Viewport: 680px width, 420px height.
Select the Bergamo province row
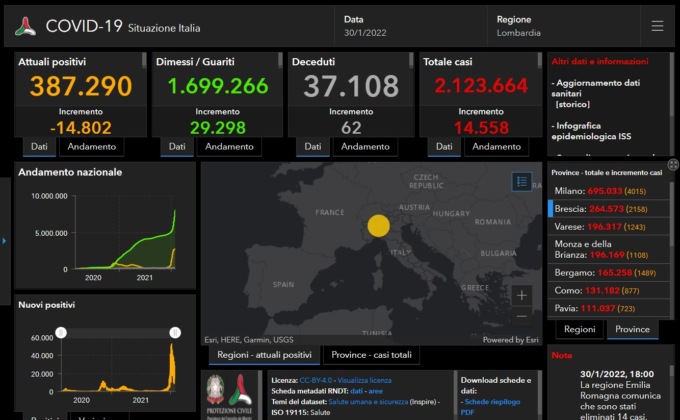(609, 272)
